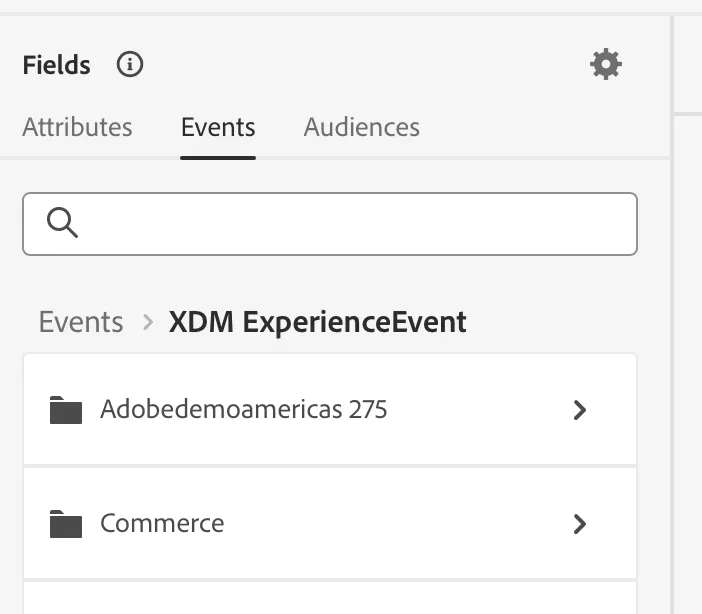Click the Fields info icon
The image size is (702, 614).
(x=130, y=64)
